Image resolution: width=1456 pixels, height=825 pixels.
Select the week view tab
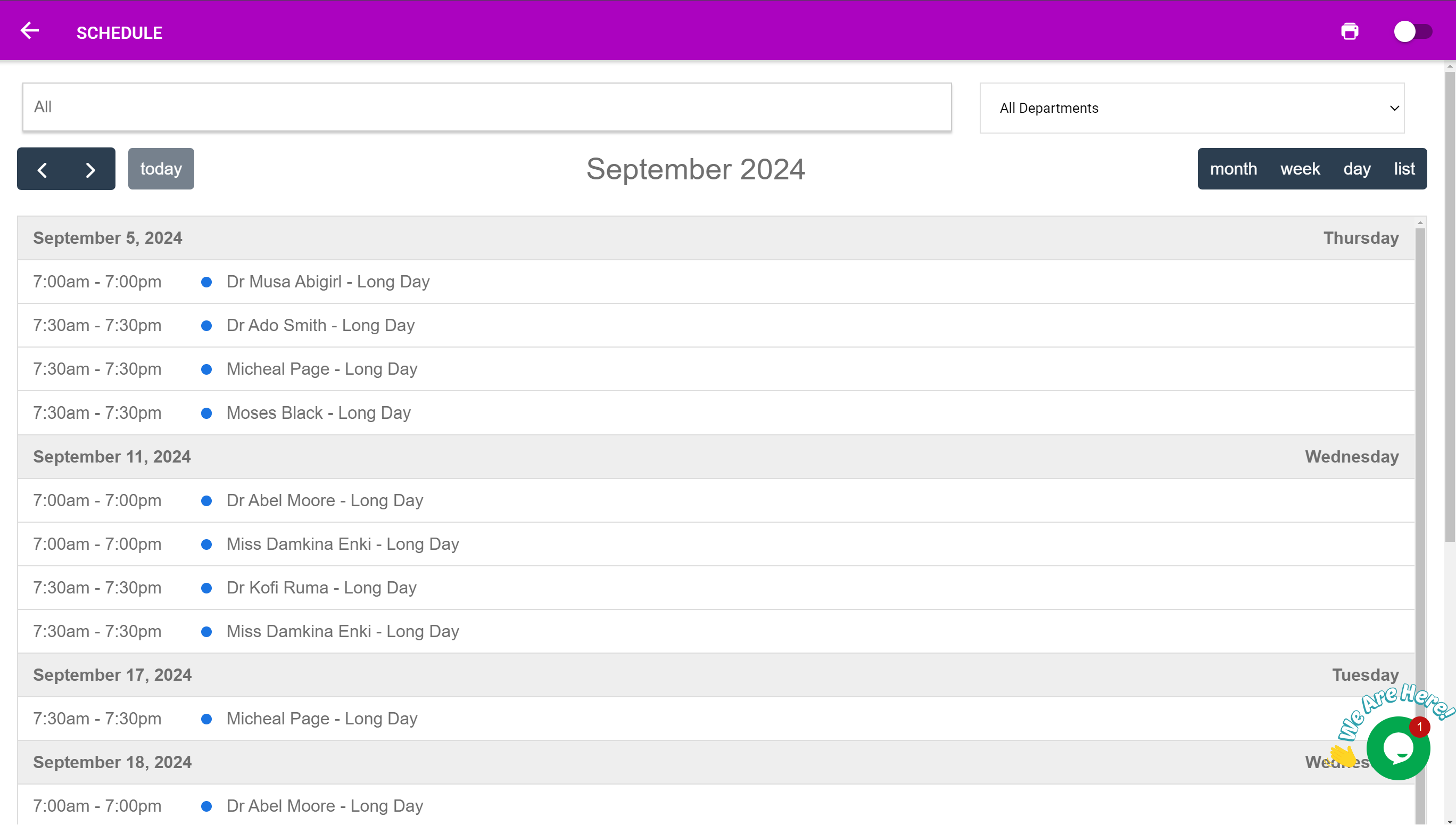[1300, 169]
